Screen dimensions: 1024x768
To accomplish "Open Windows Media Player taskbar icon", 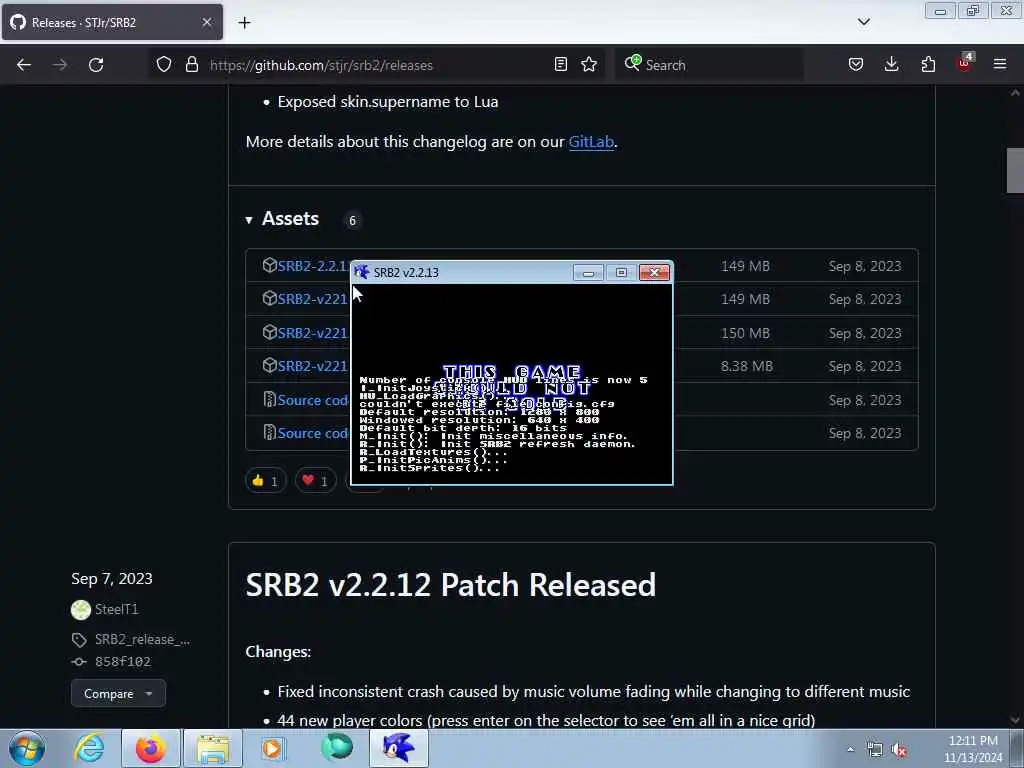I will pyautogui.click(x=273, y=748).
